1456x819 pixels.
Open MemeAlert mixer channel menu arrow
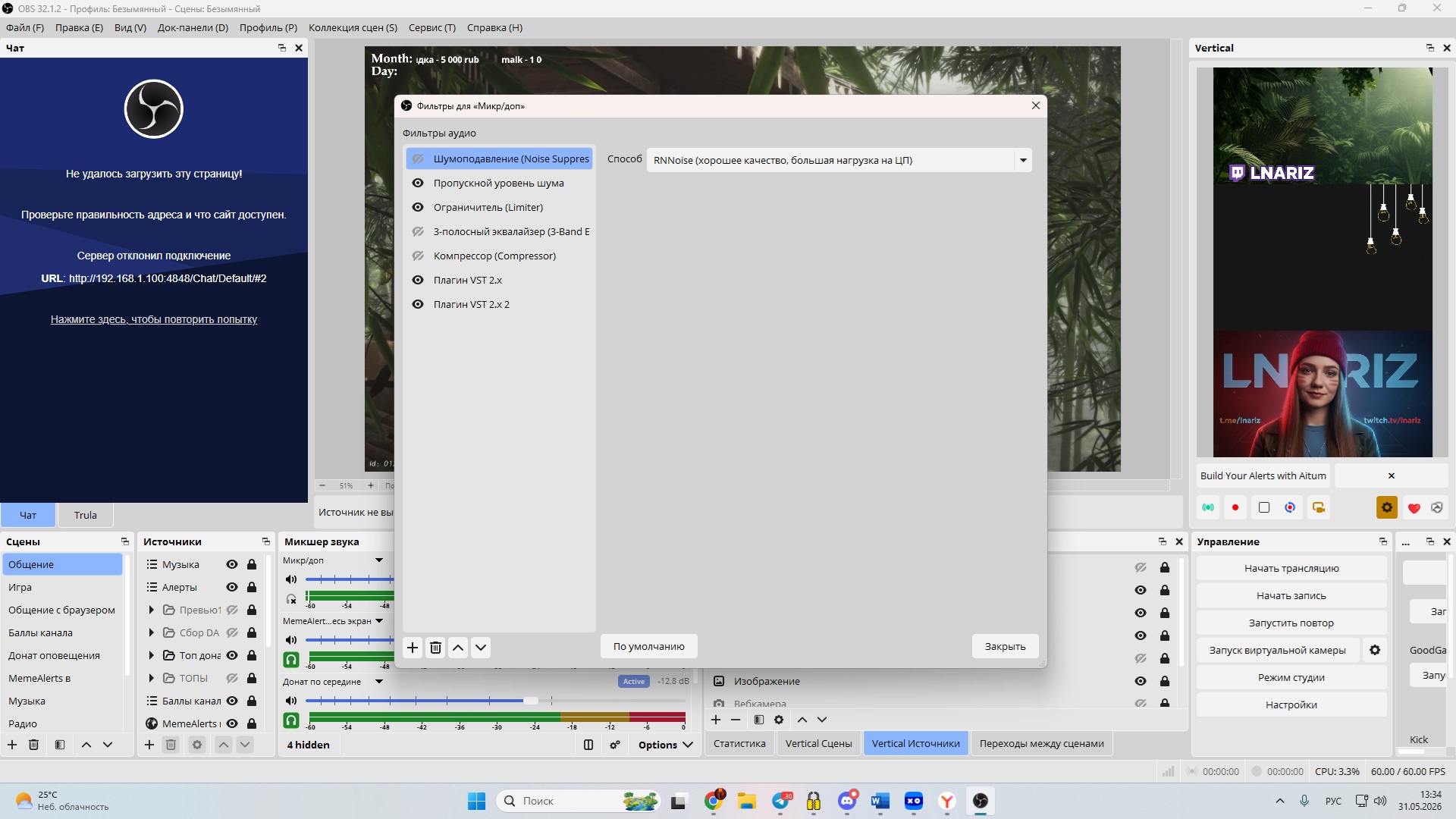tap(379, 621)
